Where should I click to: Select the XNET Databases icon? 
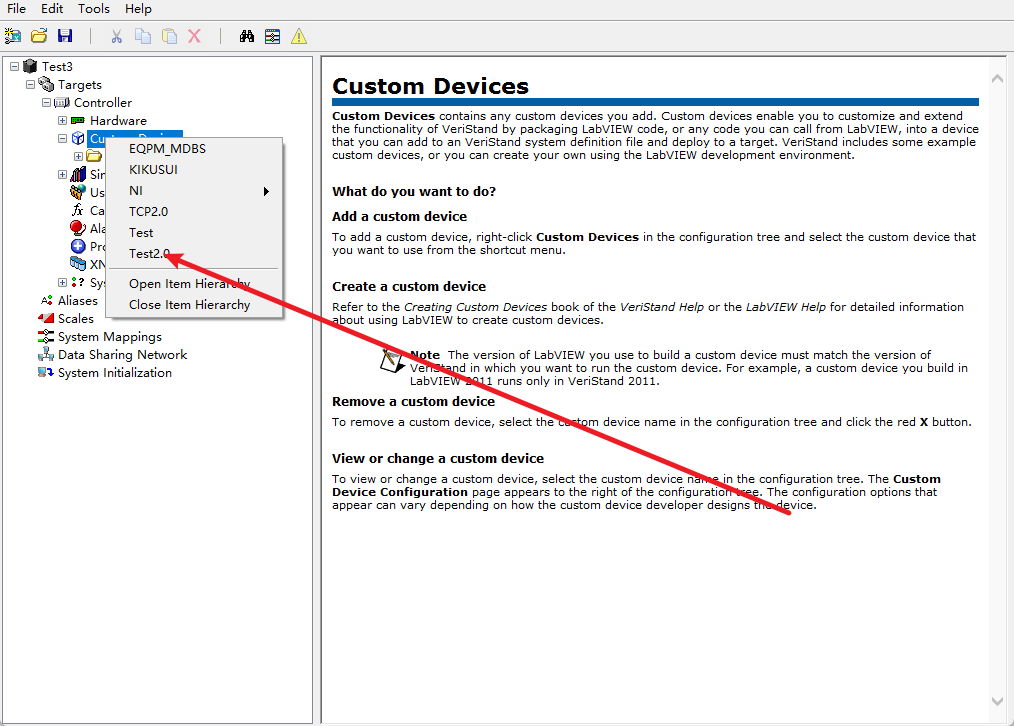(x=78, y=264)
